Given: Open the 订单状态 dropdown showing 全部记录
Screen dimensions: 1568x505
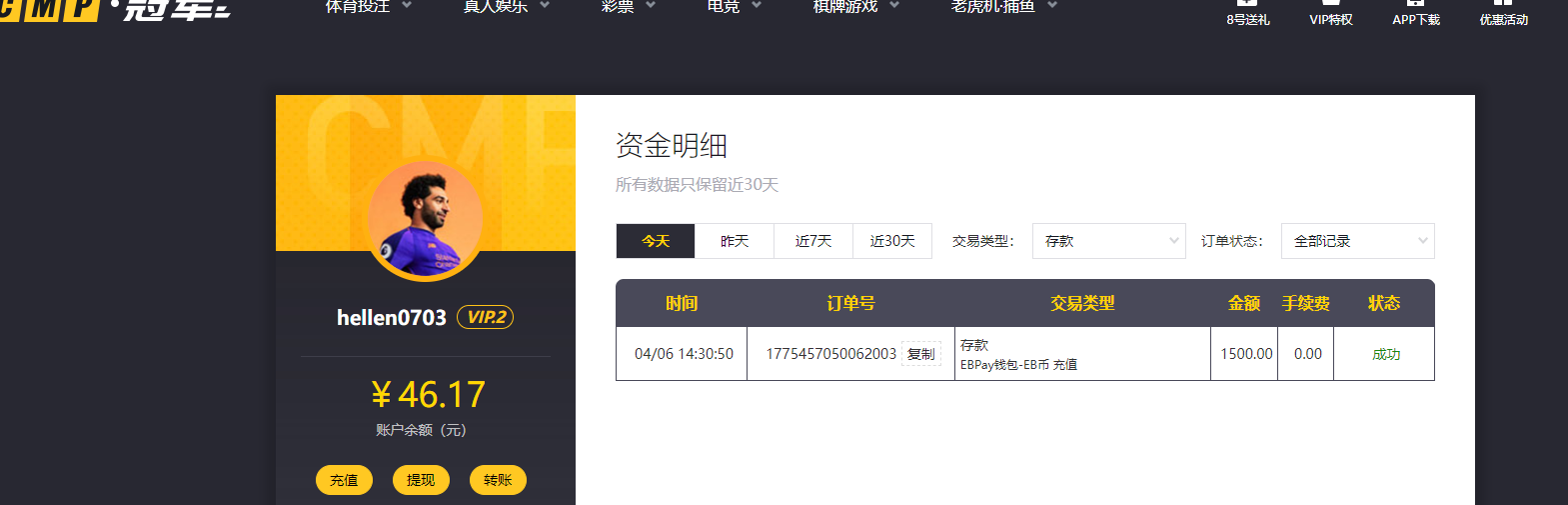Looking at the screenshot, I should (1357, 241).
